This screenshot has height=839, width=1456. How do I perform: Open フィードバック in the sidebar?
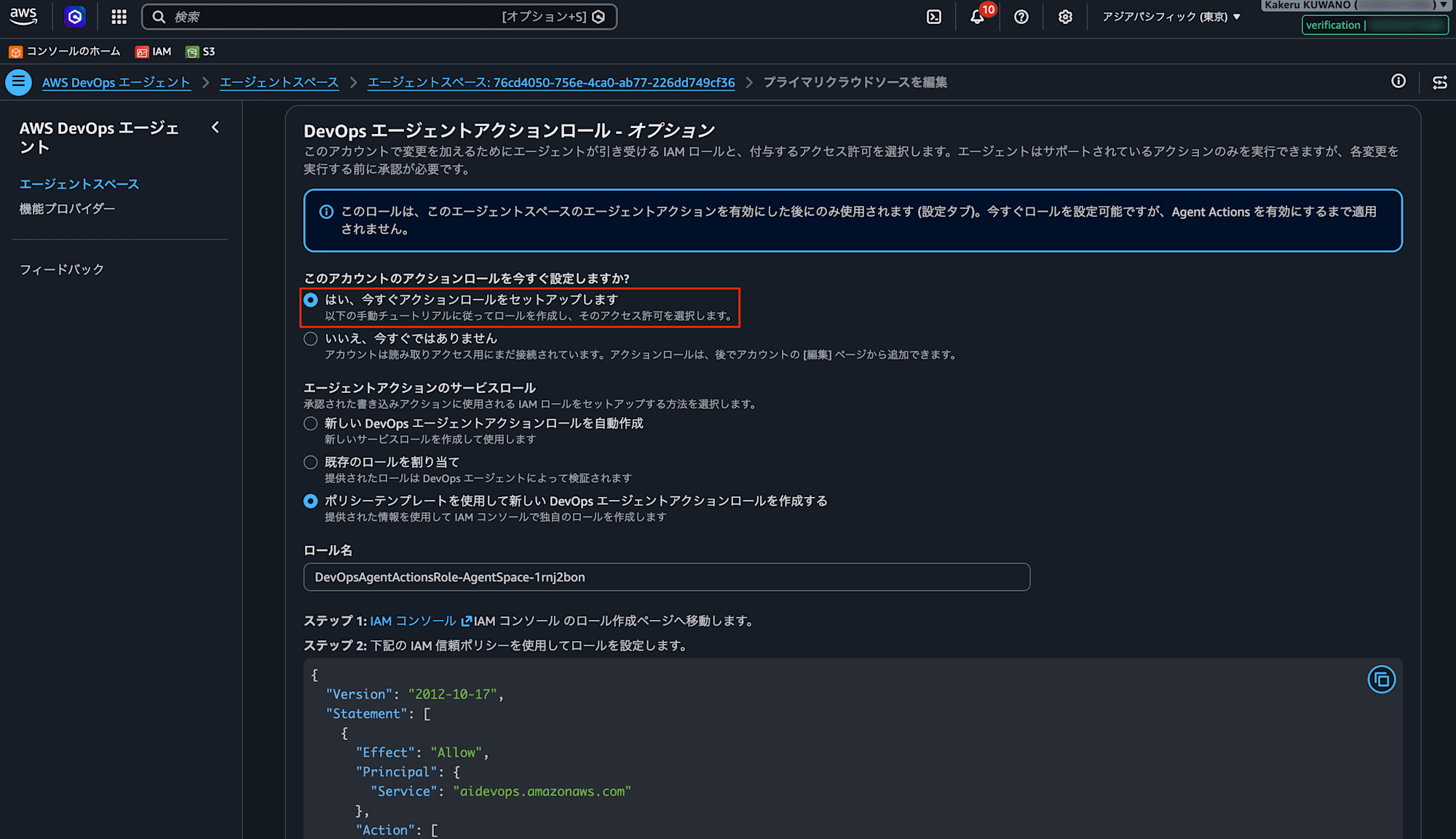pyautogui.click(x=62, y=269)
